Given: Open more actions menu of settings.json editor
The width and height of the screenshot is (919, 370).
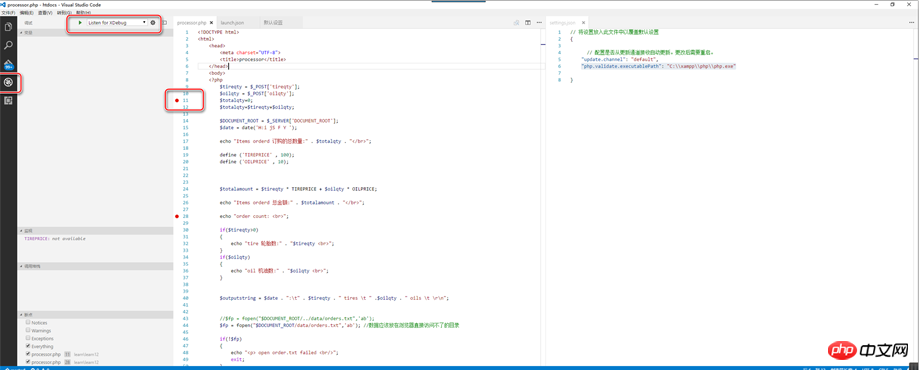Looking at the screenshot, I should click(911, 22).
